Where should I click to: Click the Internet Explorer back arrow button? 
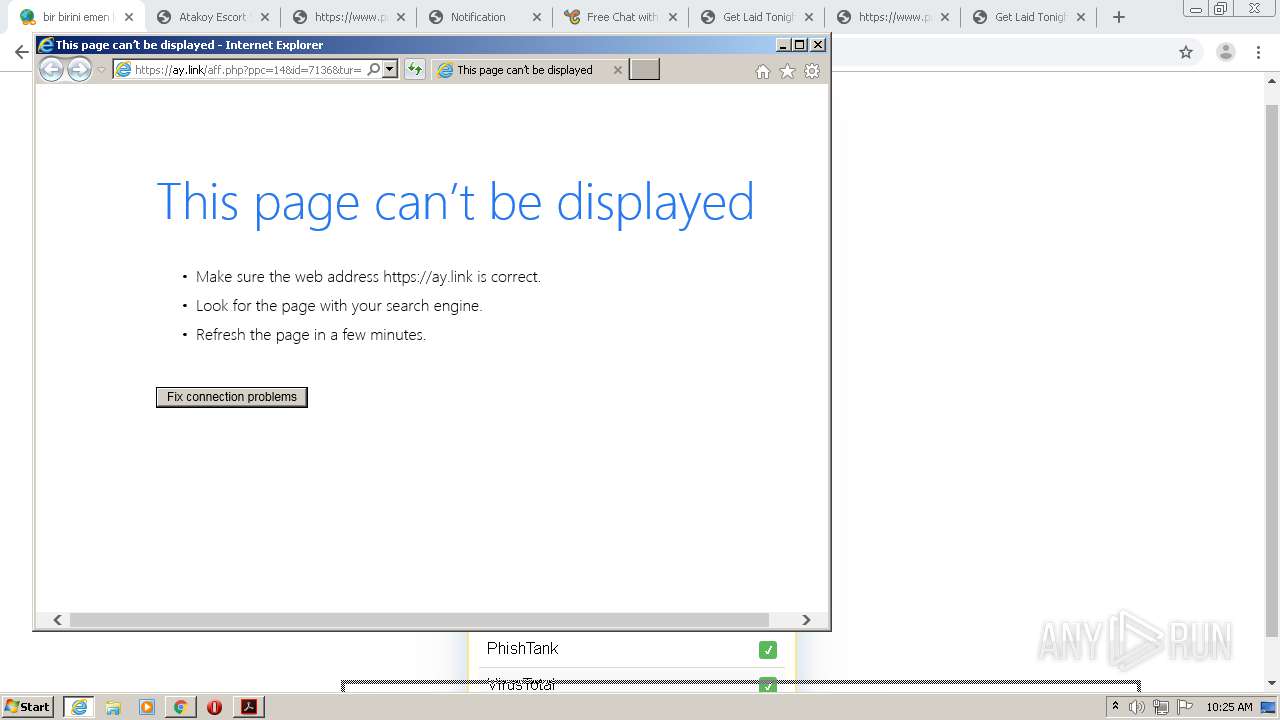tap(51, 69)
